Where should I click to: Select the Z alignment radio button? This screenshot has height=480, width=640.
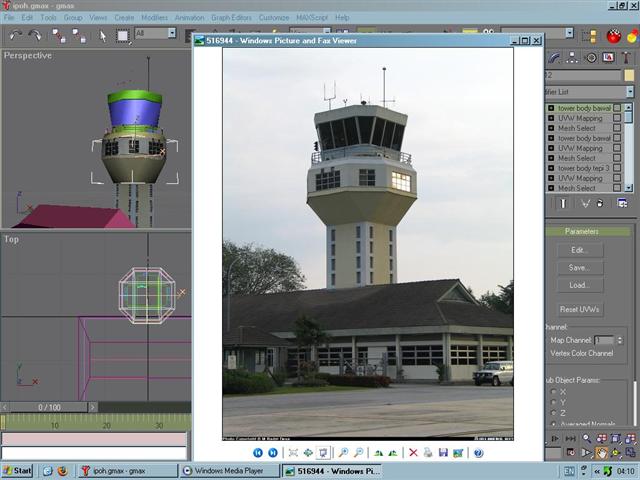tap(554, 413)
